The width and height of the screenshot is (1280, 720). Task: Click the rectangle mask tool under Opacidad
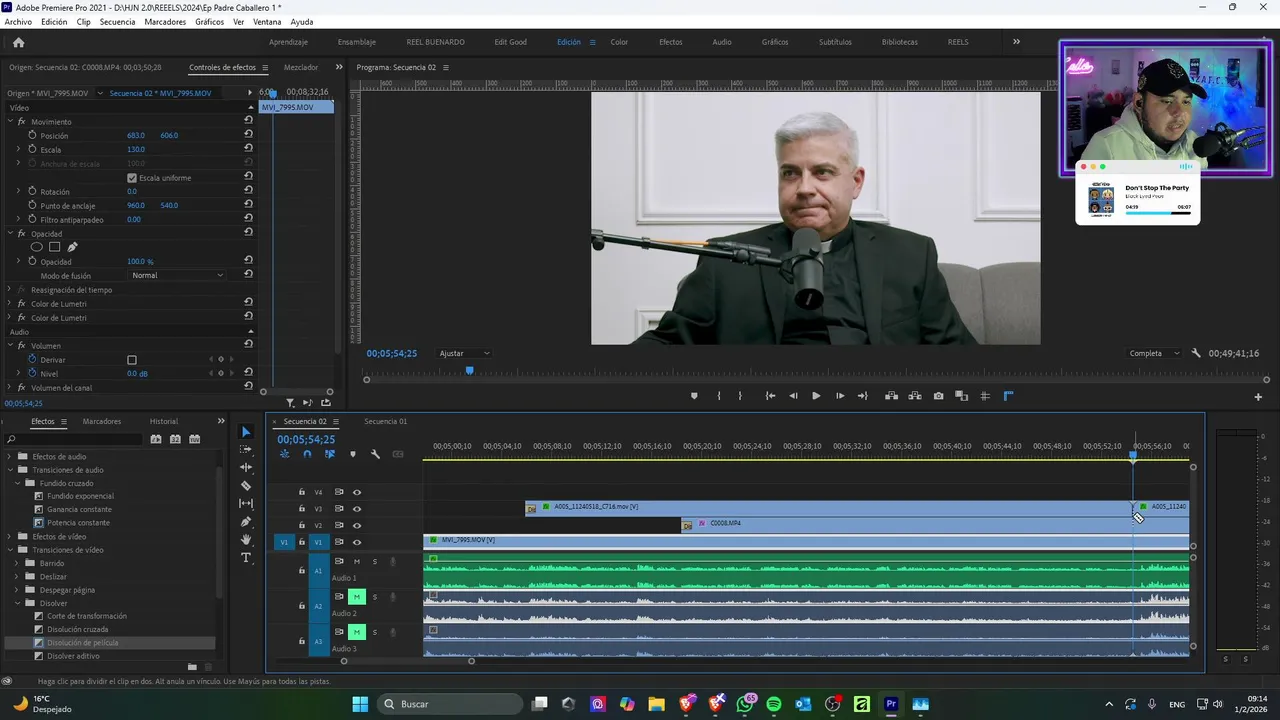point(54,247)
